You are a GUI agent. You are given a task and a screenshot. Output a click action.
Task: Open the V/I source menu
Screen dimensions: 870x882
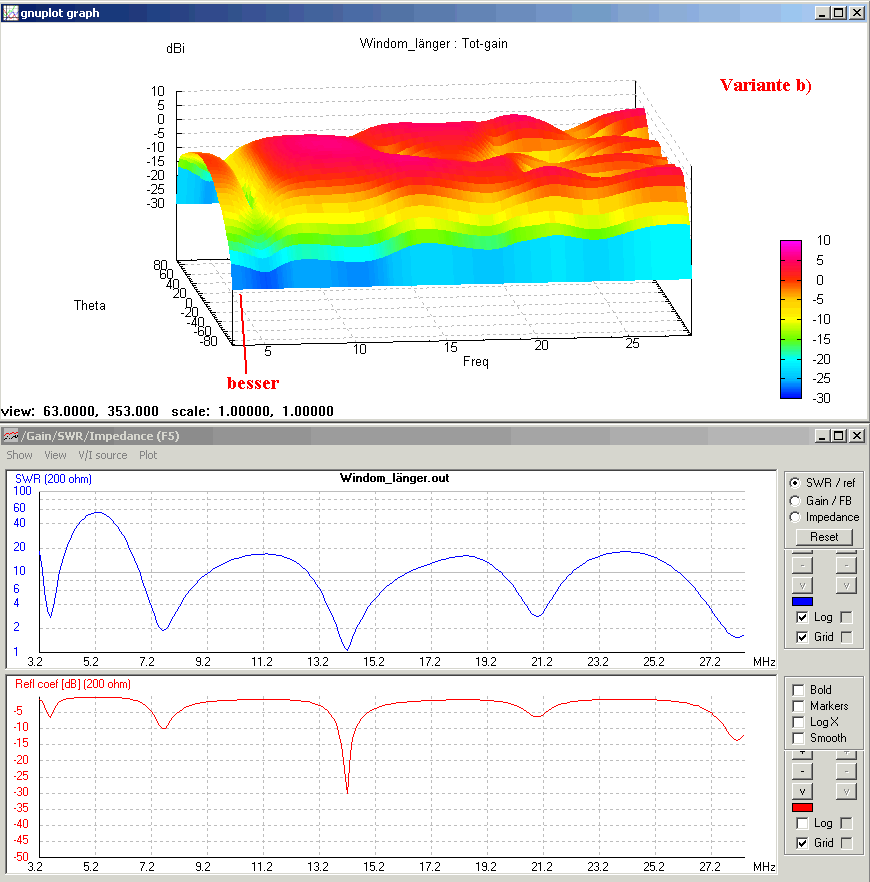pyautogui.click(x=102, y=455)
